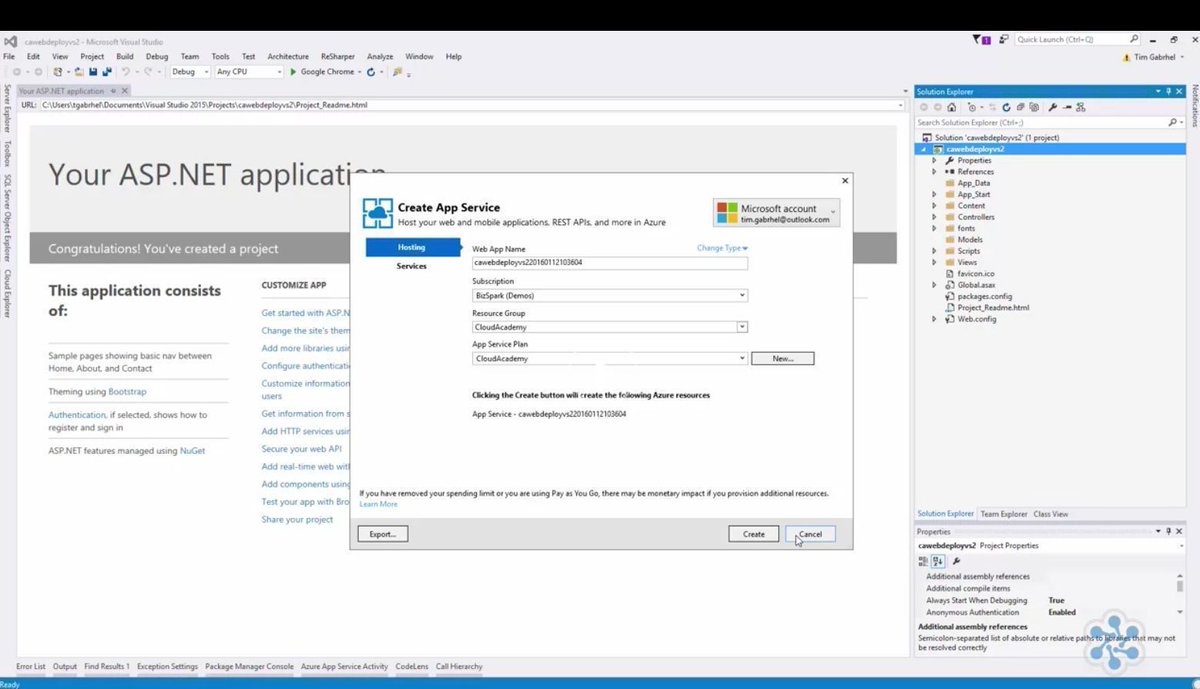
Task: Click pin icon of Solution Explorer panel
Action: coord(1169,92)
